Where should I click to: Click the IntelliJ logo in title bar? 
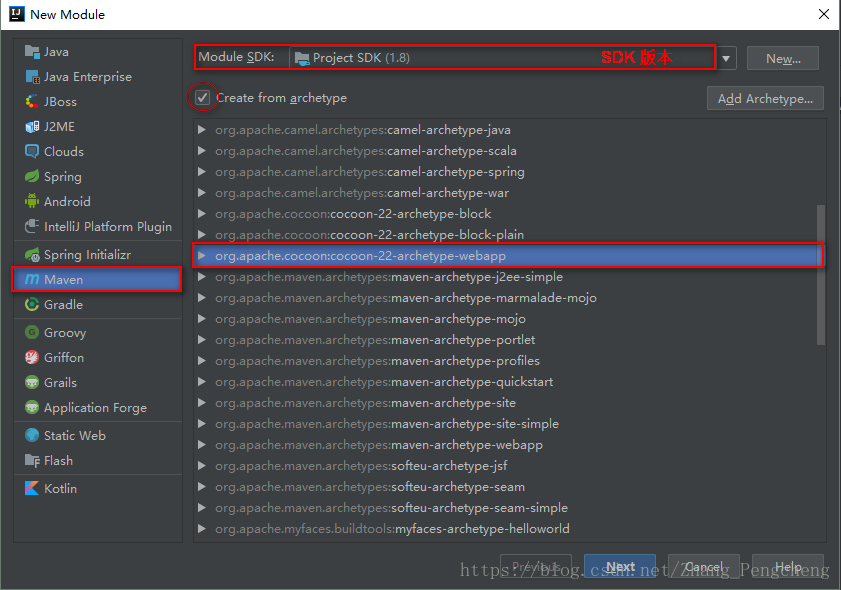(17, 14)
